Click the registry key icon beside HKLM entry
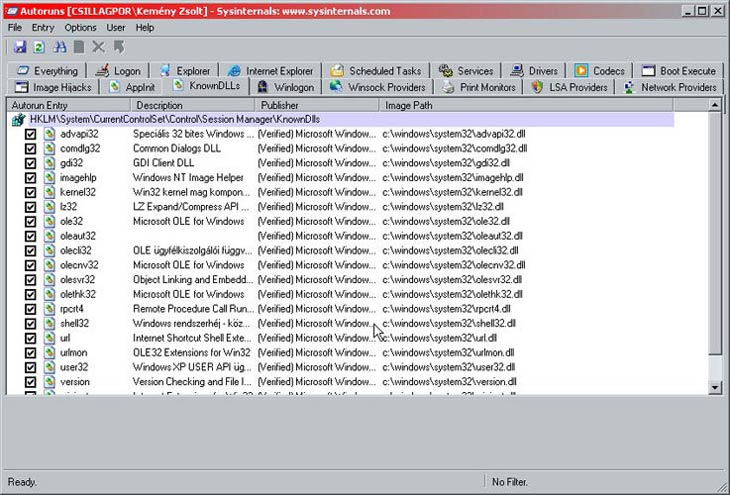This screenshot has width=730, height=495. click(x=18, y=119)
